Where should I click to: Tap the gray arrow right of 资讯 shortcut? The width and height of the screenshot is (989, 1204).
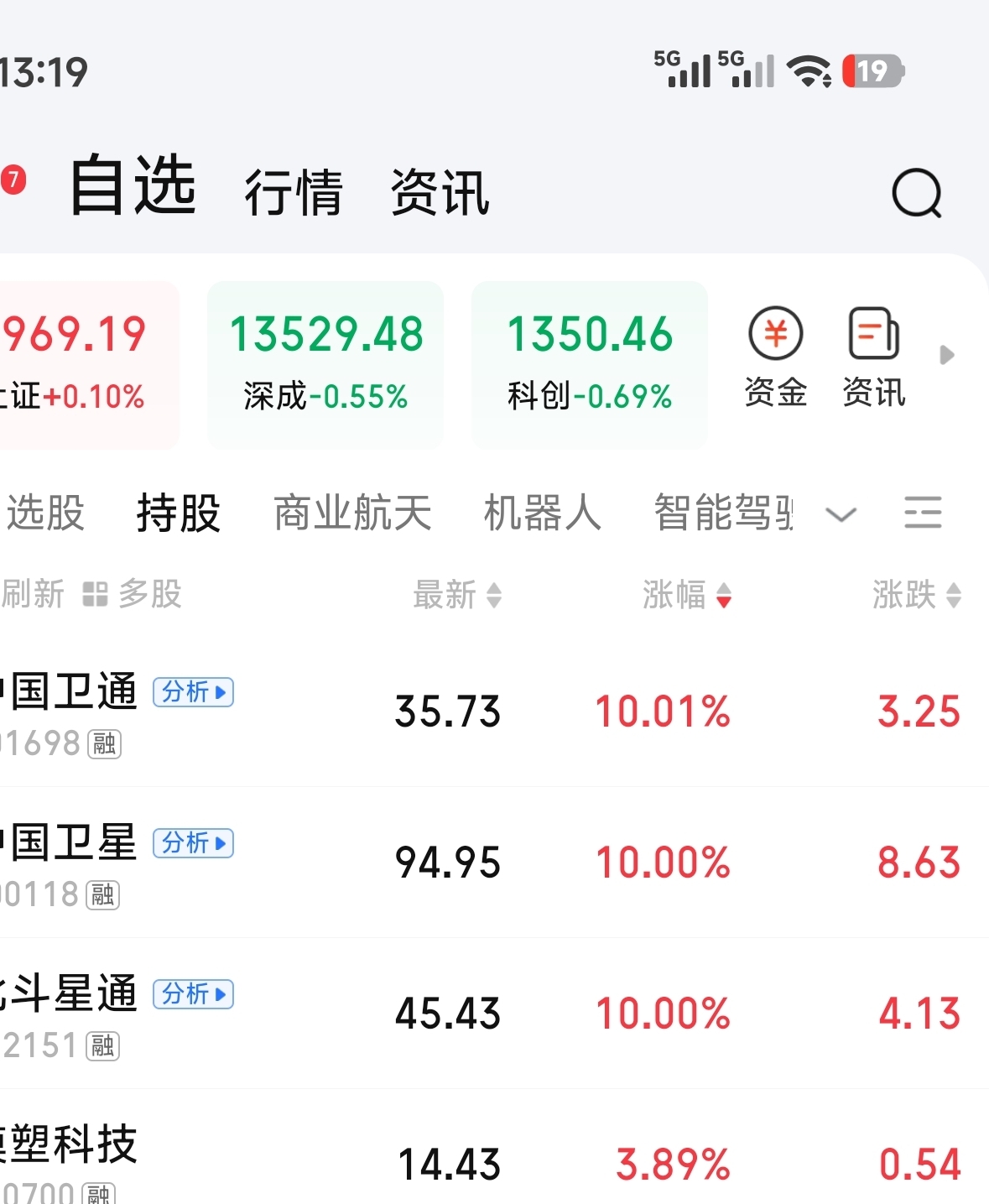947,355
